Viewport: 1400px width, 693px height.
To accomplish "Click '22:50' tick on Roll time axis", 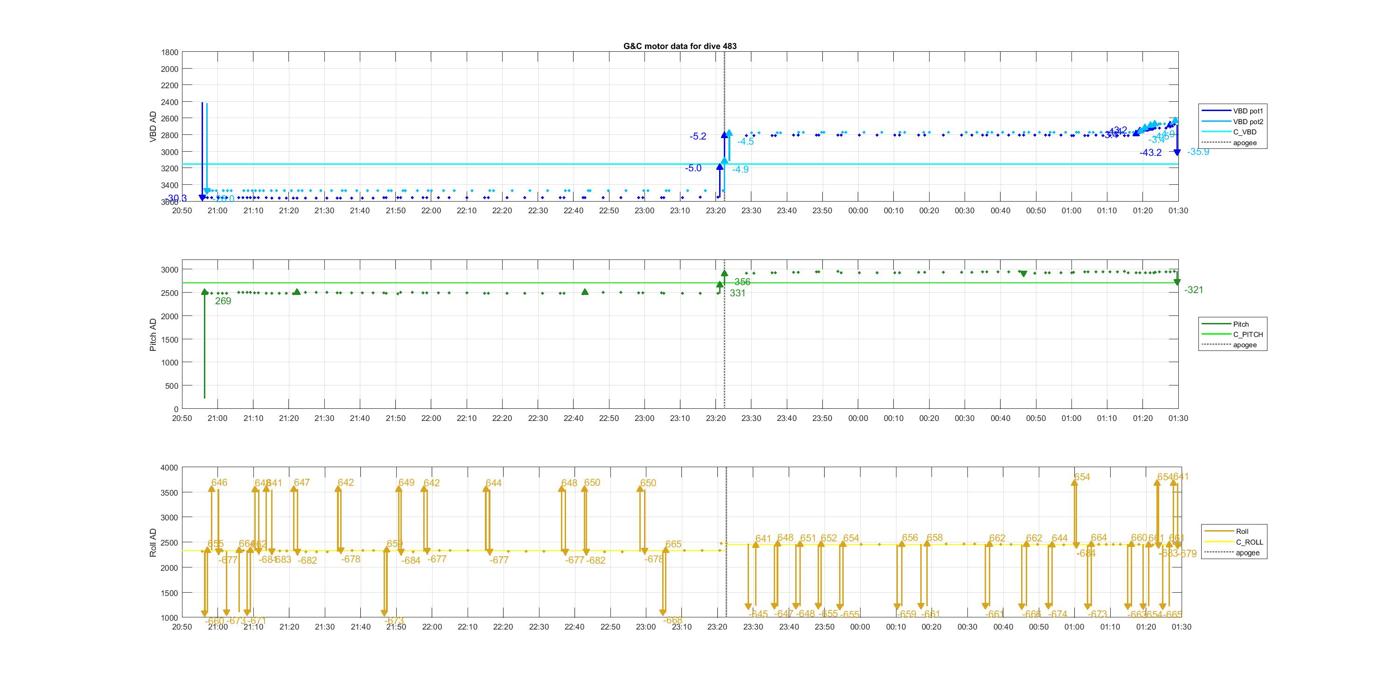I will pos(610,627).
